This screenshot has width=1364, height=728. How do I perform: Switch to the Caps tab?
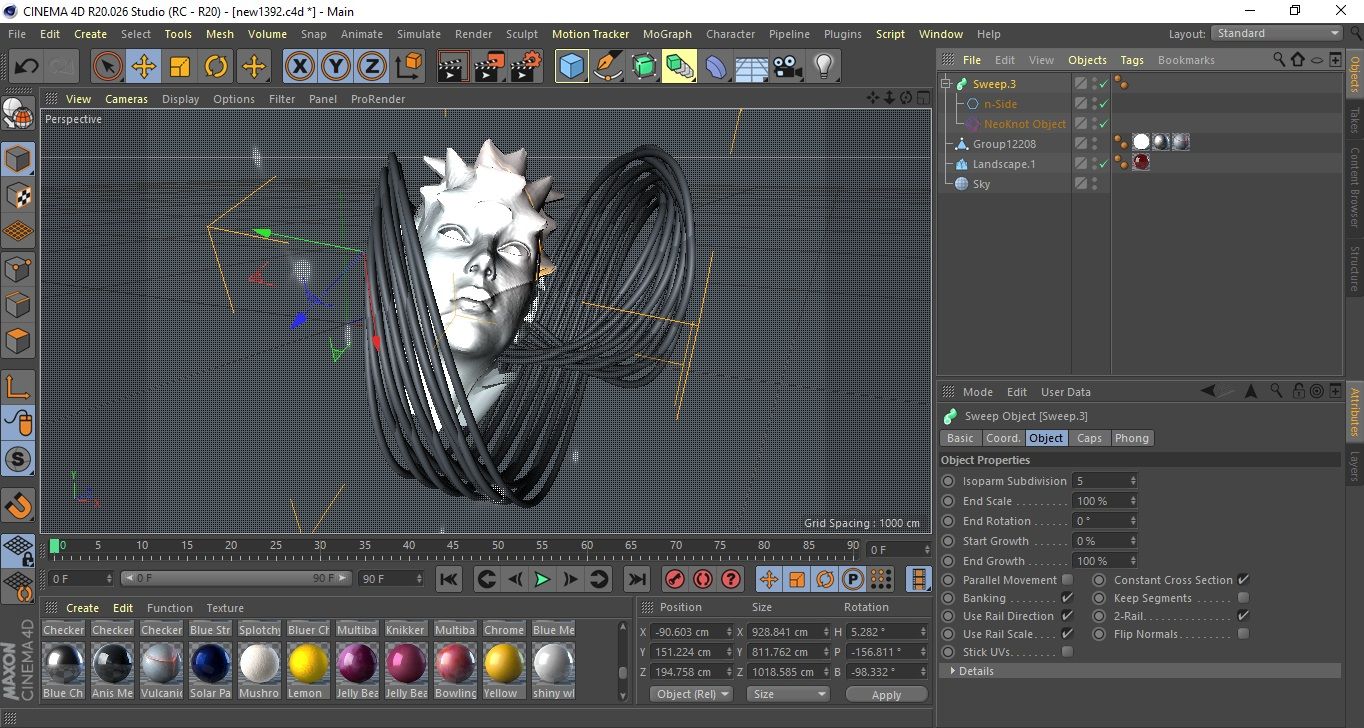click(1089, 438)
